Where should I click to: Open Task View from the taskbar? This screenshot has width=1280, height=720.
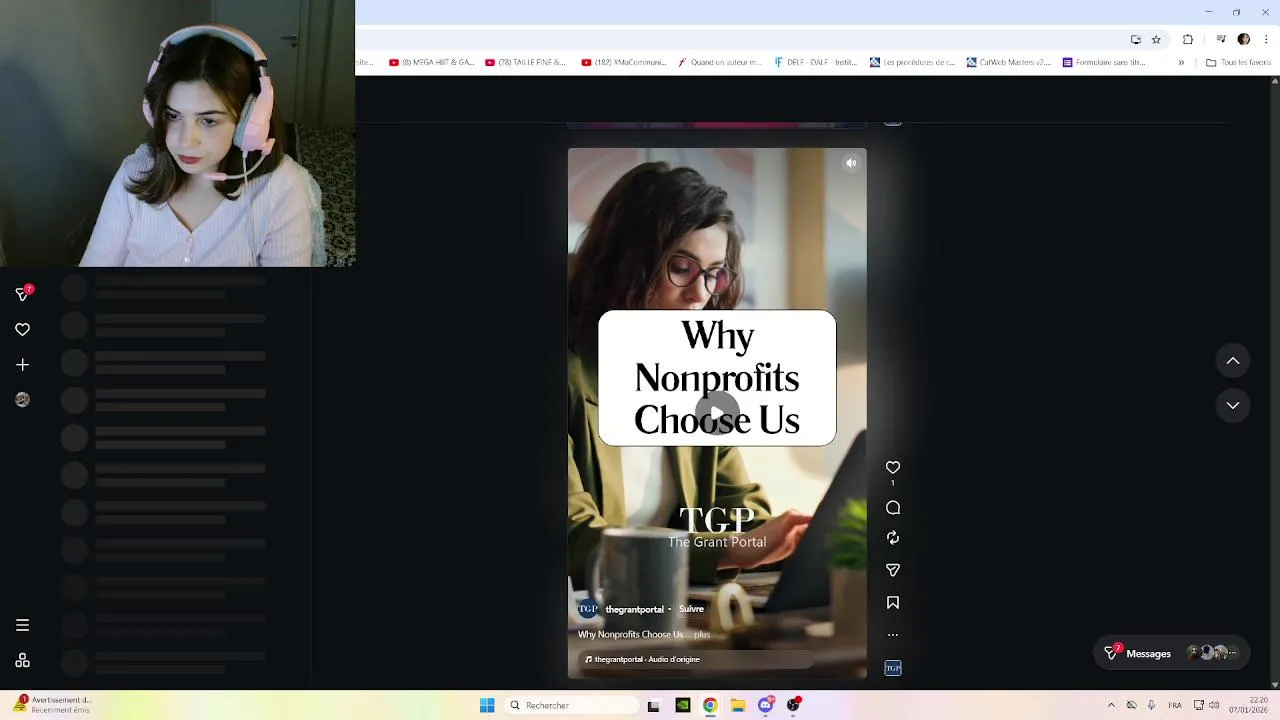pos(654,705)
